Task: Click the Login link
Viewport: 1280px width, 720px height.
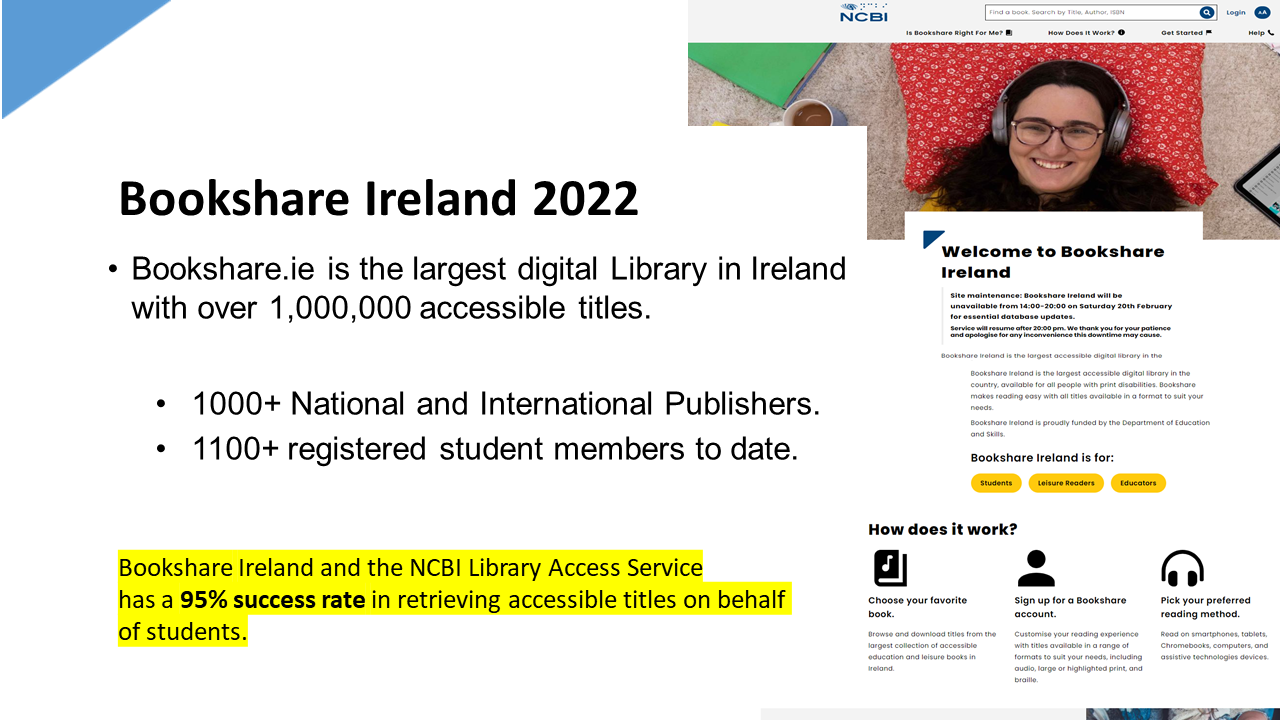Action: coord(1236,13)
